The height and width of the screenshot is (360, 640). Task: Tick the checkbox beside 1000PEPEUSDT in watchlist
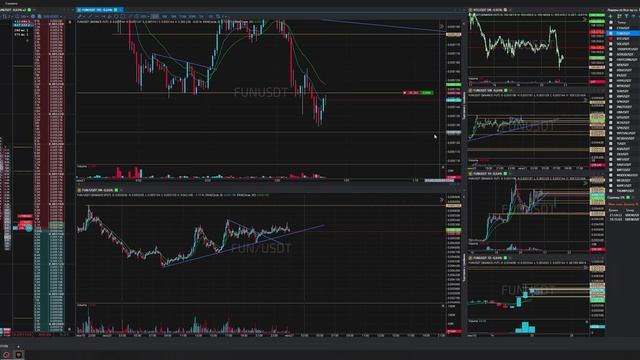[x=611, y=49]
